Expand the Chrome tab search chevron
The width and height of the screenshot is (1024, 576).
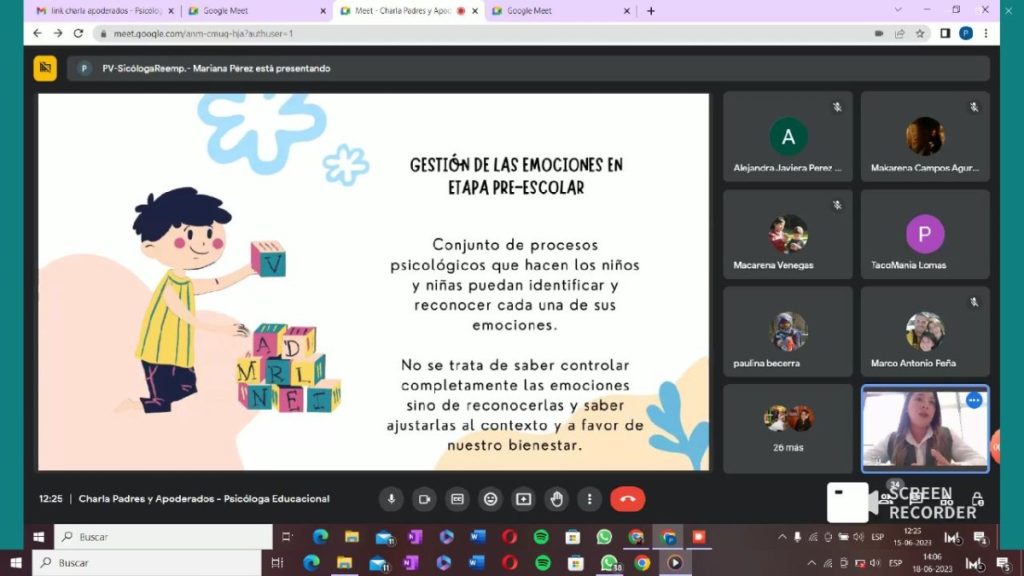[x=897, y=11]
